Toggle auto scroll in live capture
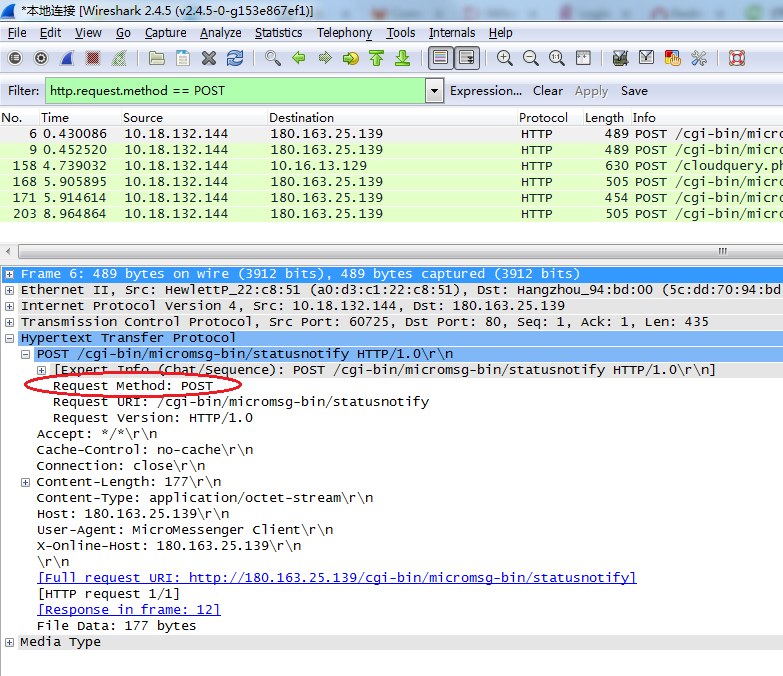783x676 pixels. click(x=466, y=58)
